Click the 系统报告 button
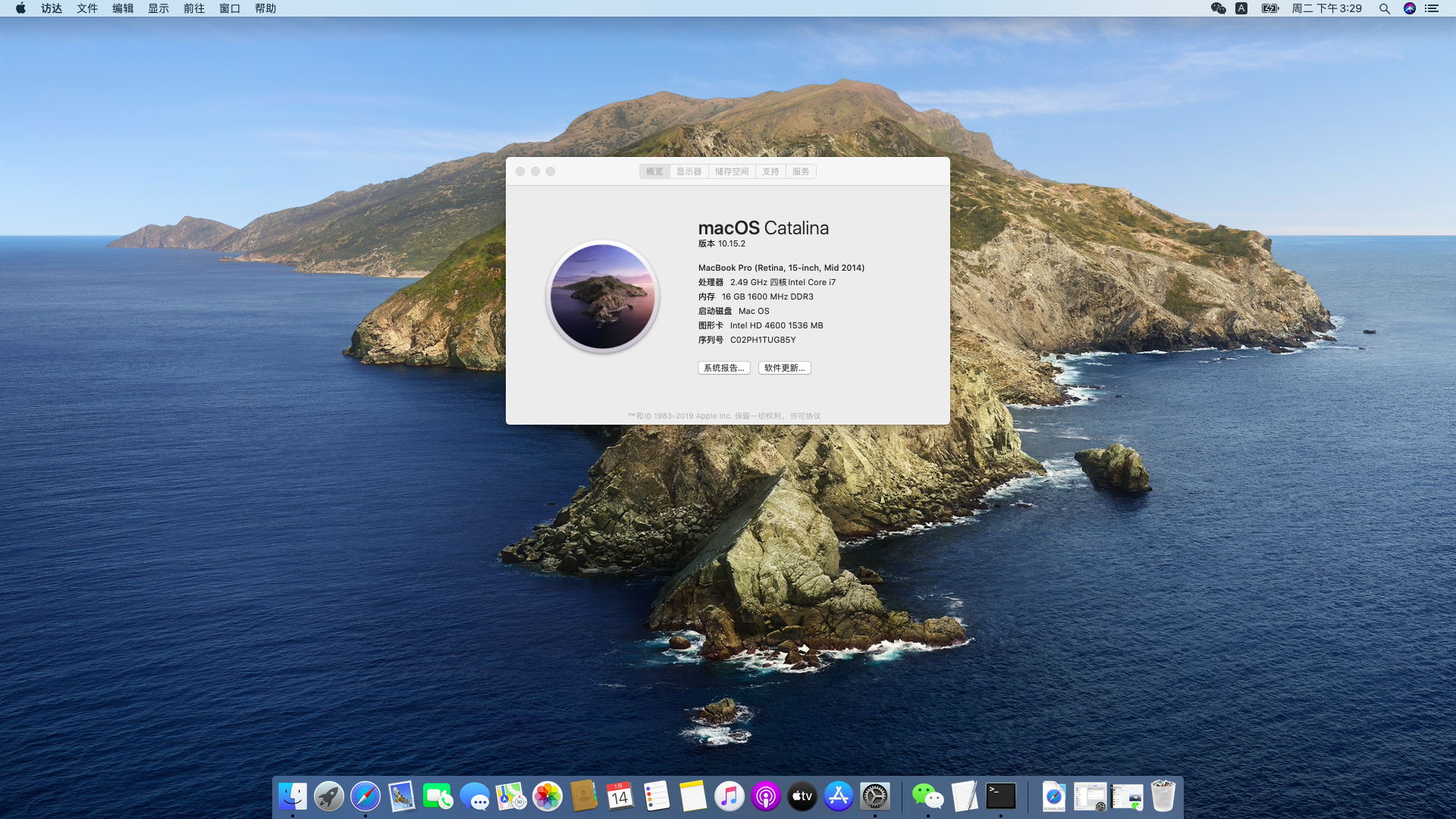1456x819 pixels. click(x=723, y=368)
